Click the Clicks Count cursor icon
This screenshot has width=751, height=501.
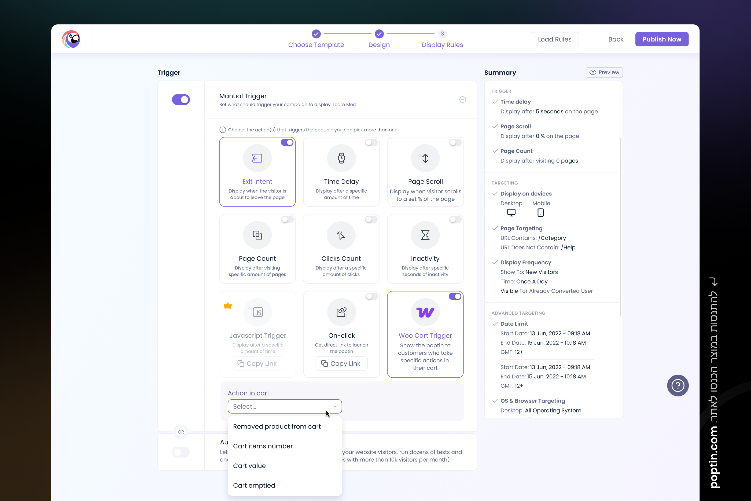(341, 235)
